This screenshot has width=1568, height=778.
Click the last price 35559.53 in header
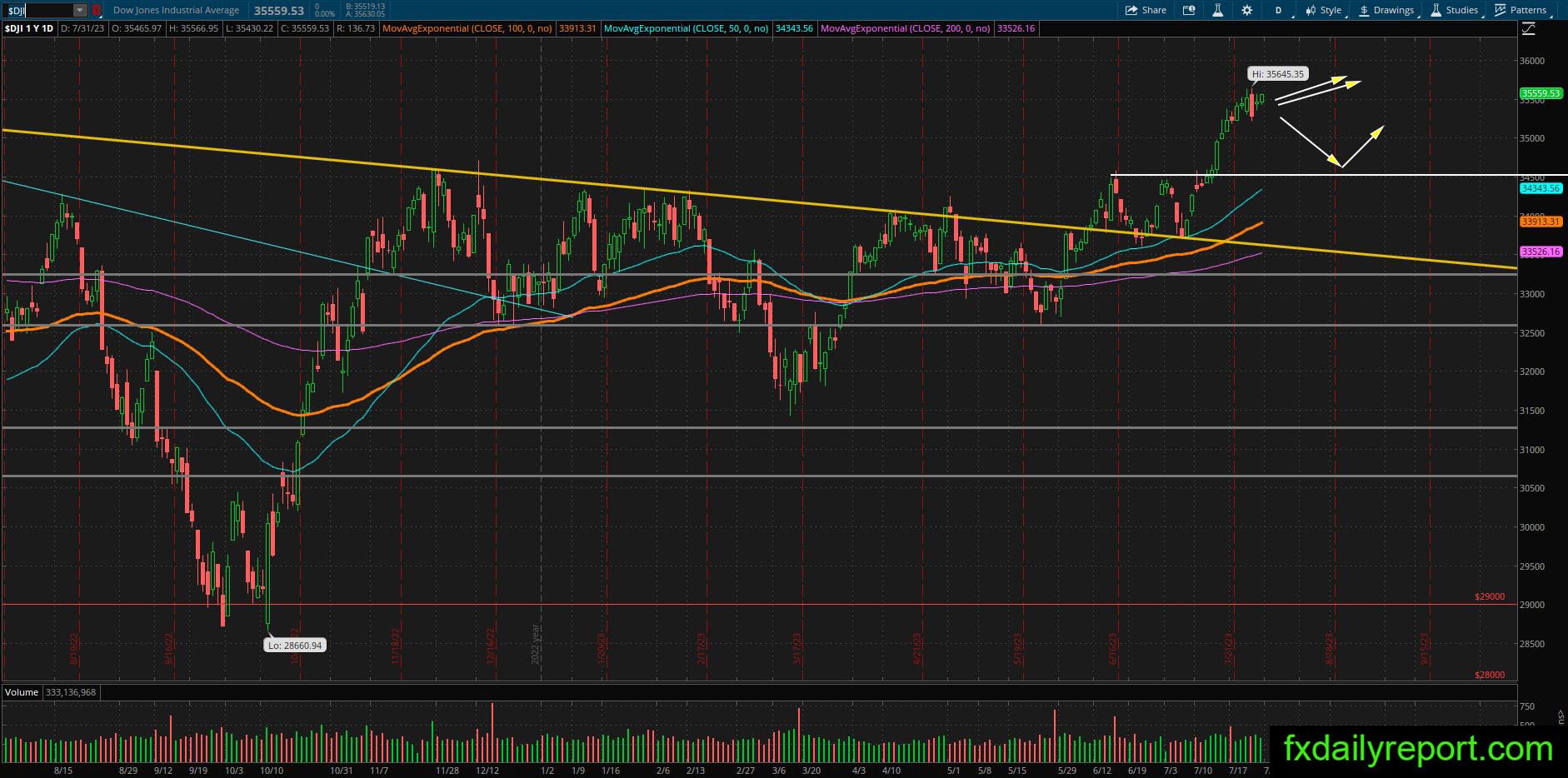coord(279,11)
